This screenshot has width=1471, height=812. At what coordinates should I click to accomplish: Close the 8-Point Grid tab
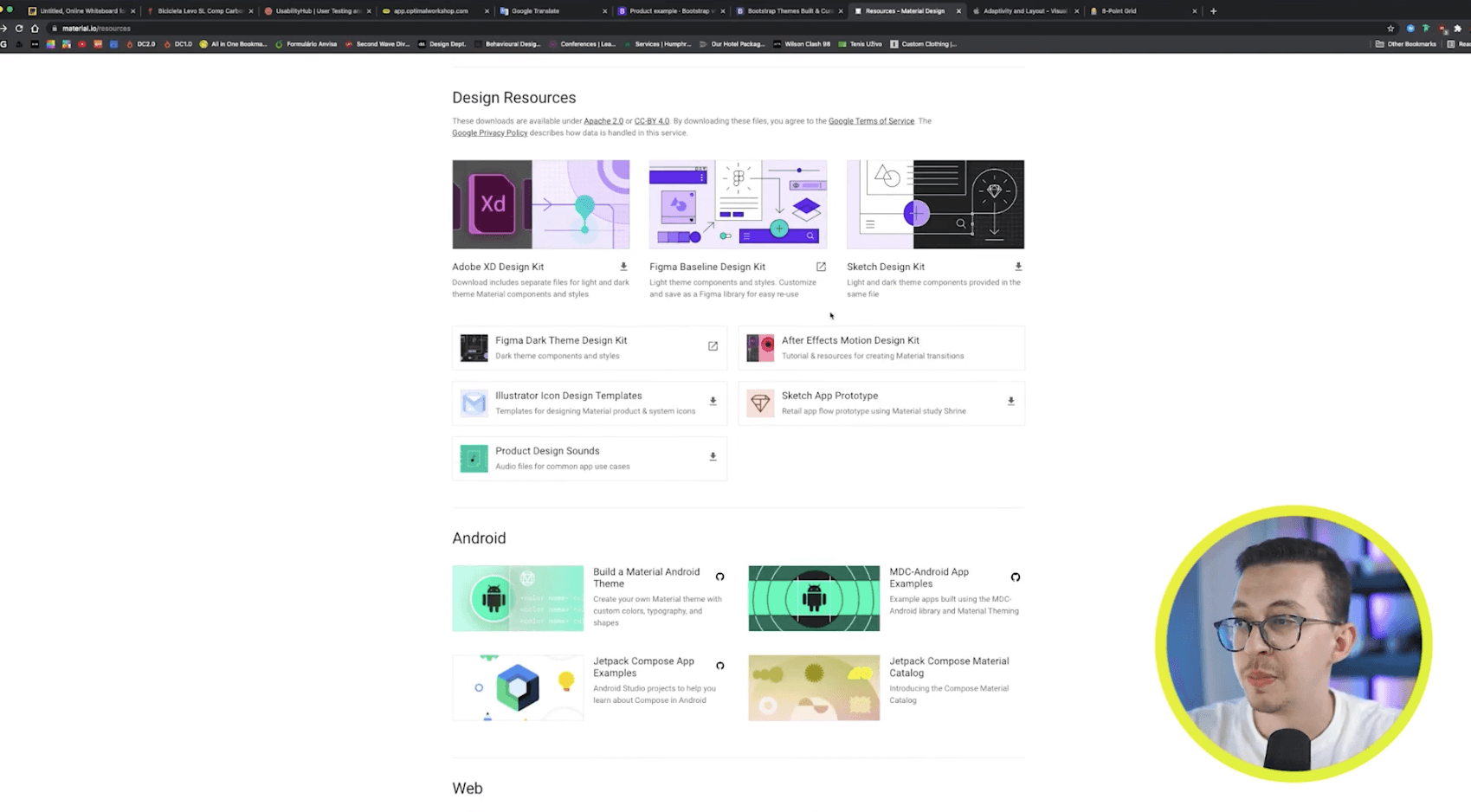pyautogui.click(x=1194, y=11)
